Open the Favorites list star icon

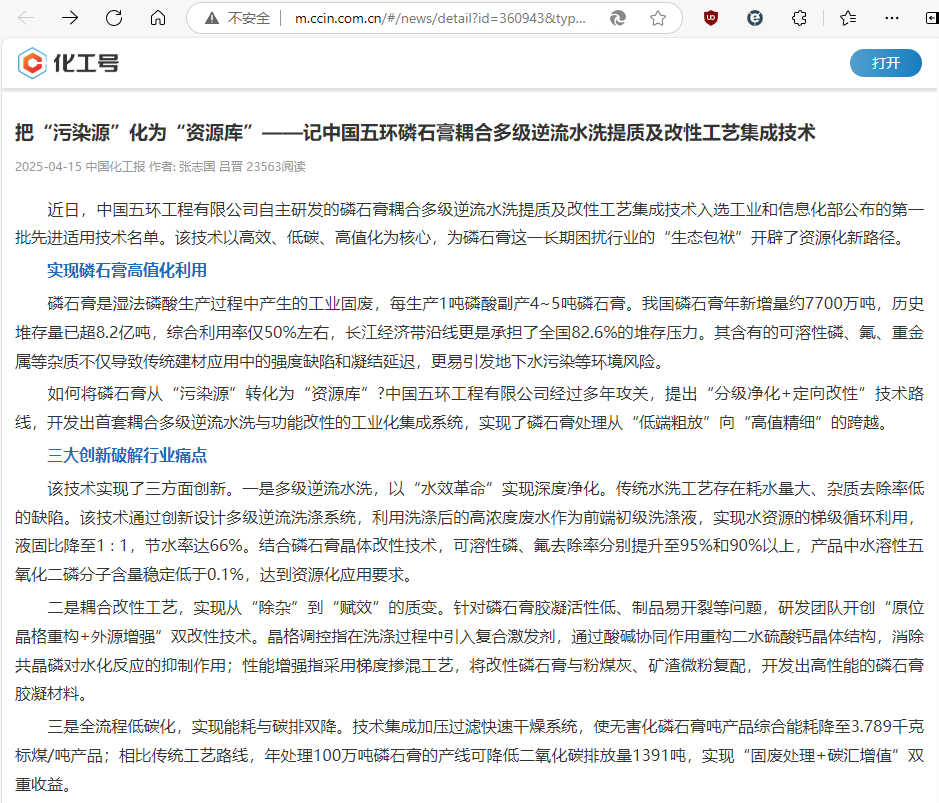tap(848, 19)
